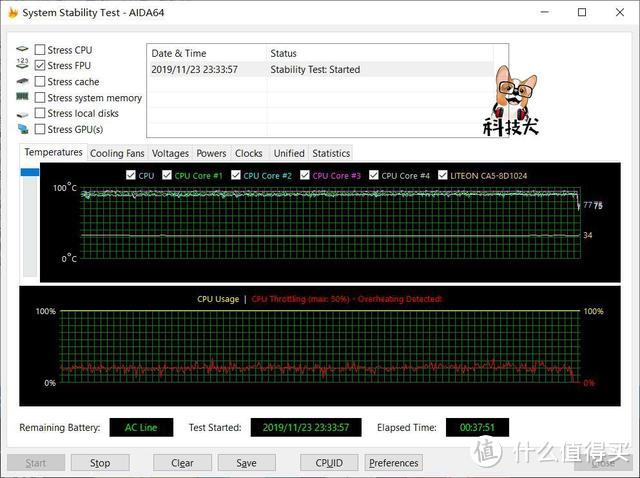Click the monitor icon beside Stress GPU(s)
640x478 pixels.
23,129
